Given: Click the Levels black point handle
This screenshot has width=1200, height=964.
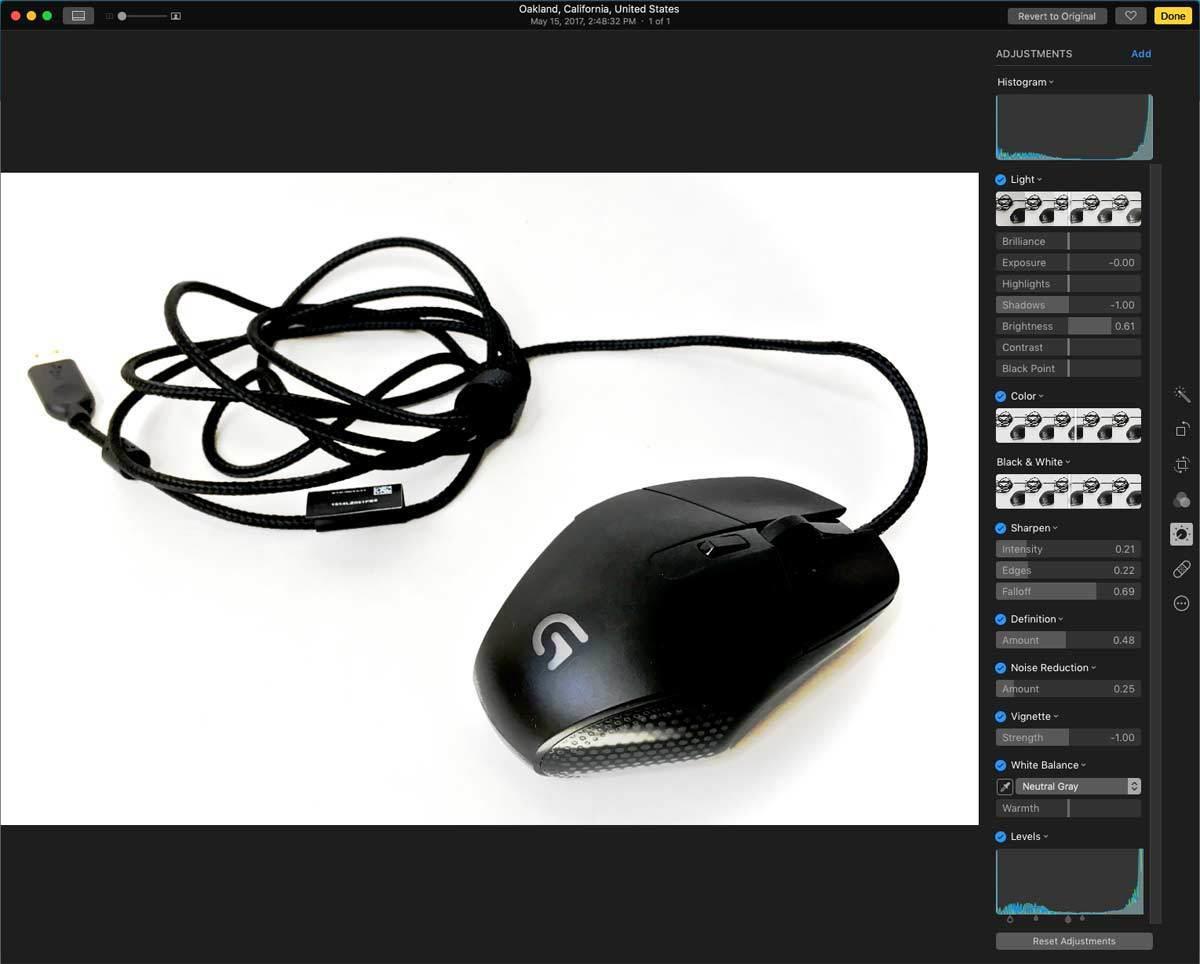Looking at the screenshot, I should 1010,919.
